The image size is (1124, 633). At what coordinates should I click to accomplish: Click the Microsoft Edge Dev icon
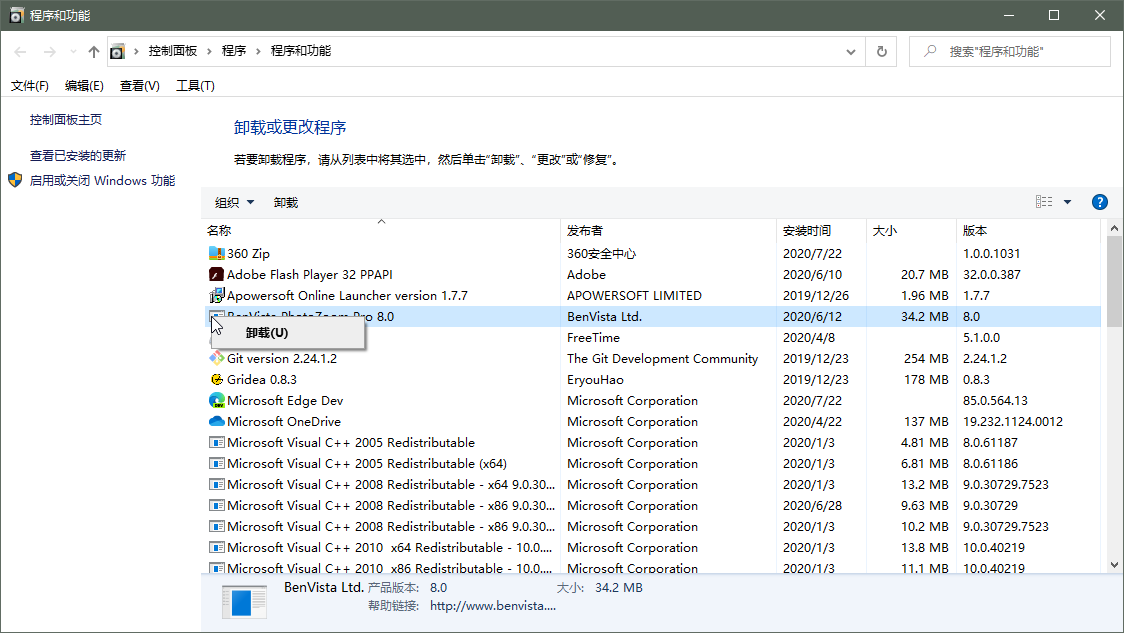click(x=216, y=400)
